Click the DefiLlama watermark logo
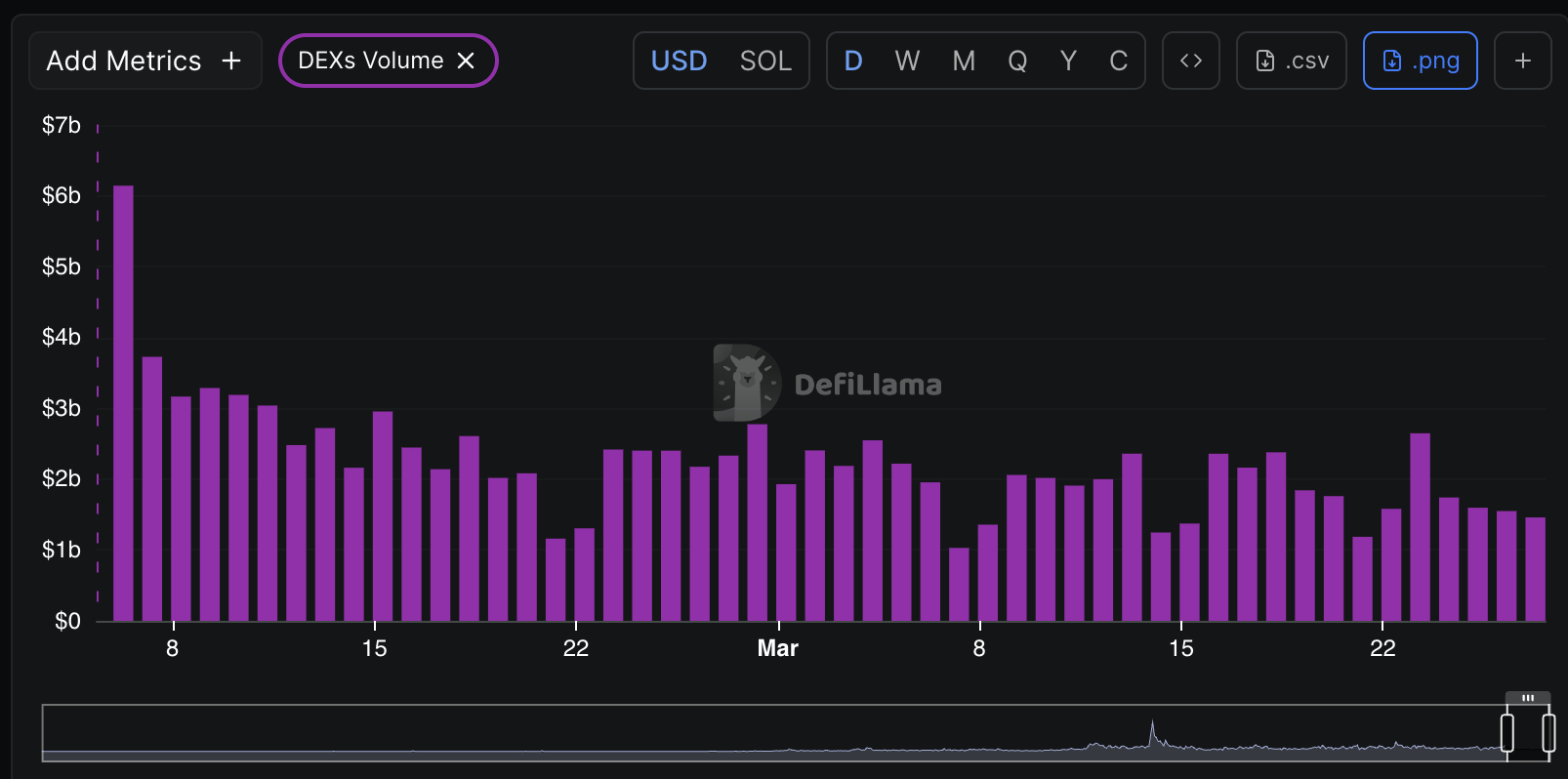1568x779 pixels. coord(747,383)
